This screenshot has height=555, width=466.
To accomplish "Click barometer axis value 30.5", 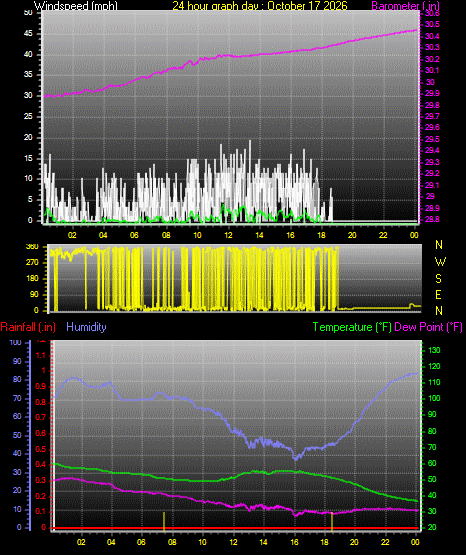I will (x=432, y=24).
